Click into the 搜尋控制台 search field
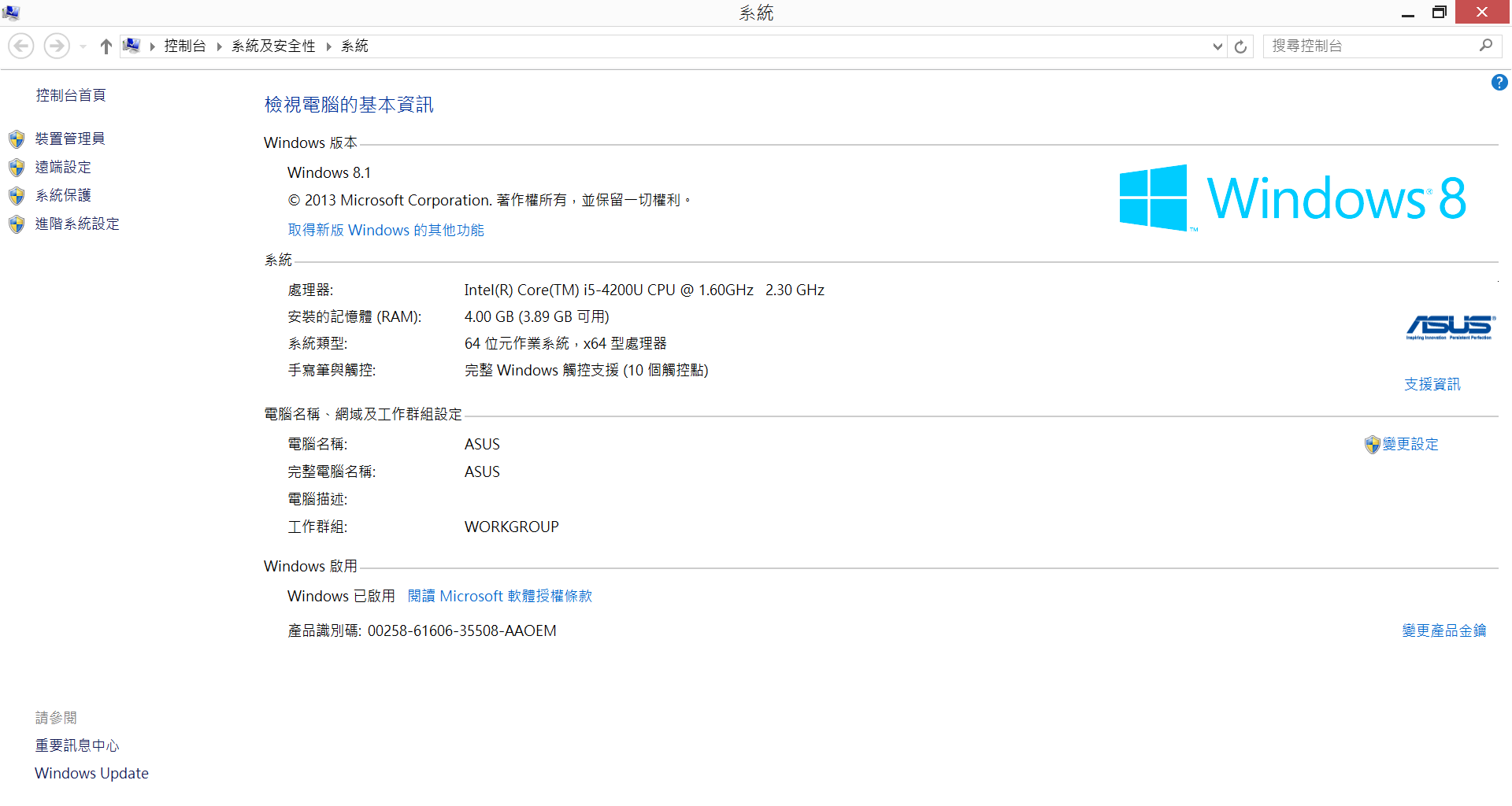Image resolution: width=1512 pixels, height=806 pixels. (1370, 46)
